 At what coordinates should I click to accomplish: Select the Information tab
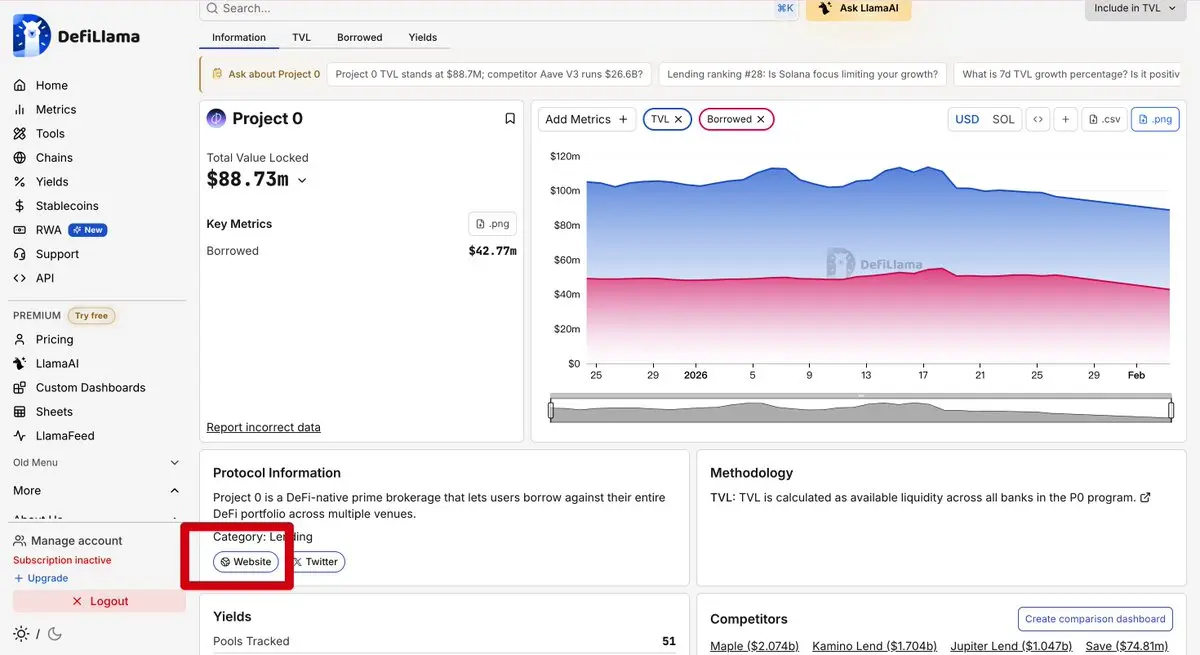[x=239, y=37]
